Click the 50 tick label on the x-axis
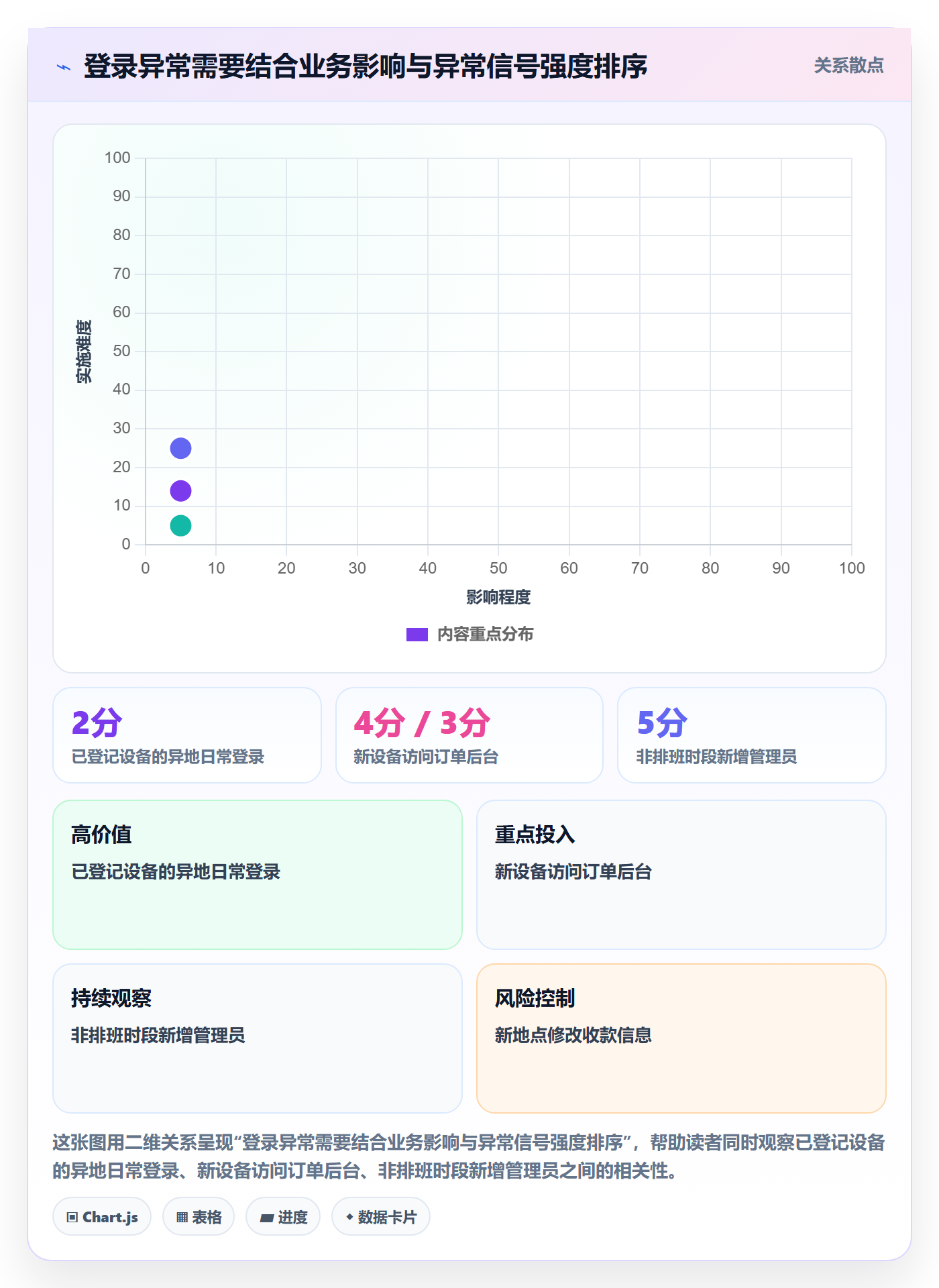The height and width of the screenshot is (1288, 939). (x=498, y=568)
